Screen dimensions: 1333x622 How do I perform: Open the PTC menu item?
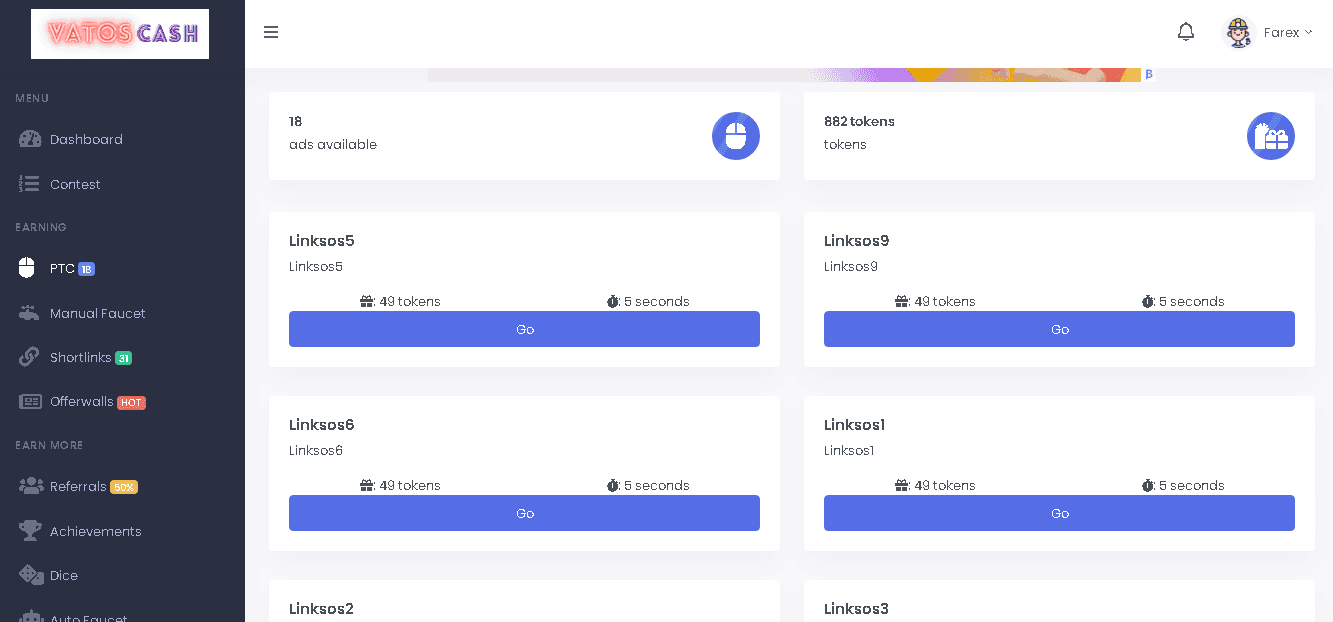[x=62, y=269]
